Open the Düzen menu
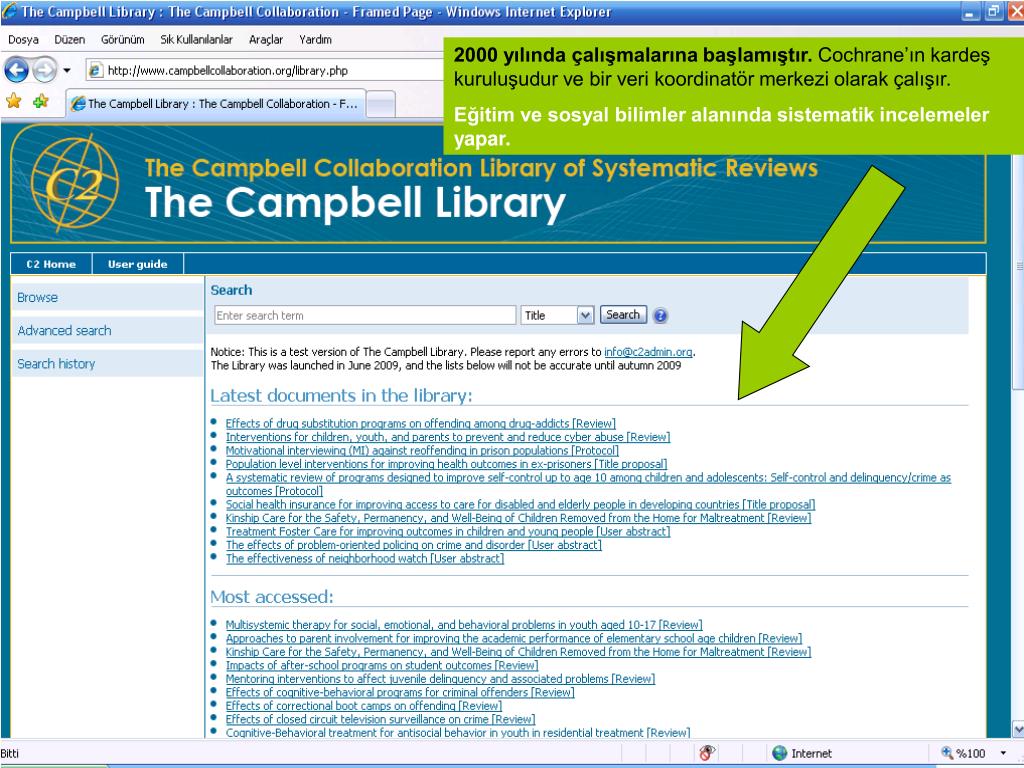The height and width of the screenshot is (768, 1024). pos(70,40)
